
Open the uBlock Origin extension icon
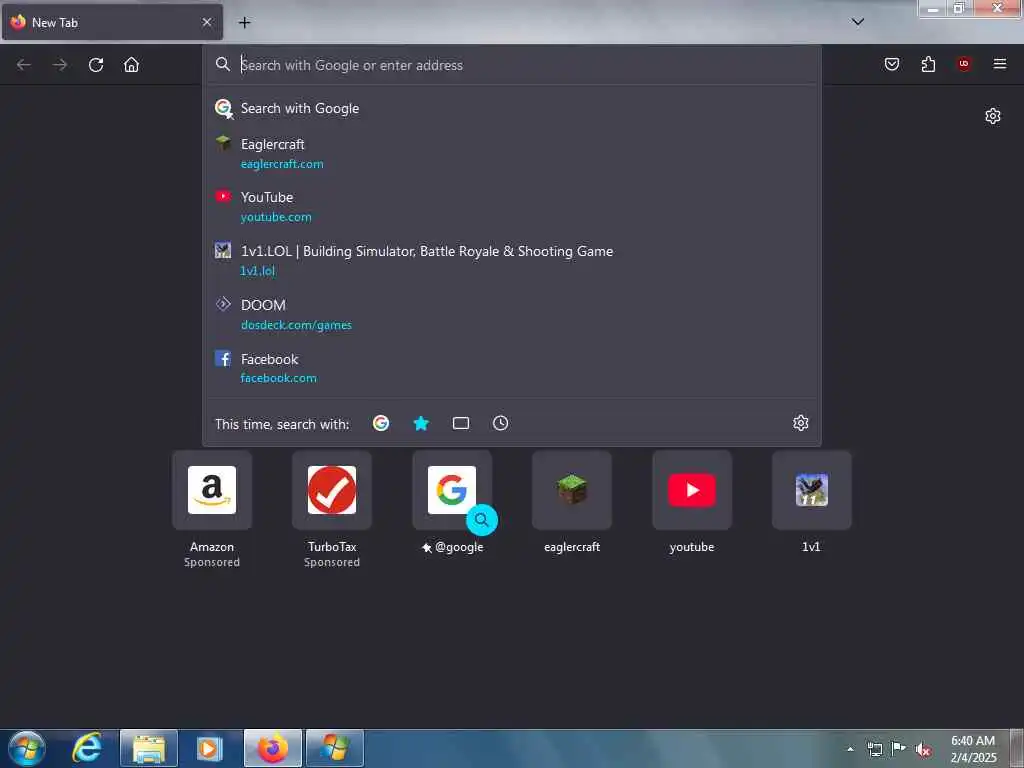click(x=964, y=63)
